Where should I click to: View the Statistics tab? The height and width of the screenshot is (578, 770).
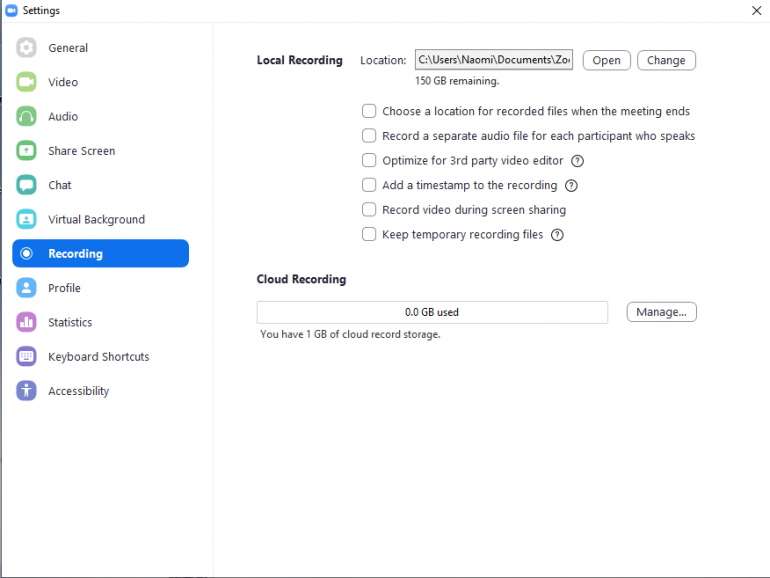coord(100,322)
